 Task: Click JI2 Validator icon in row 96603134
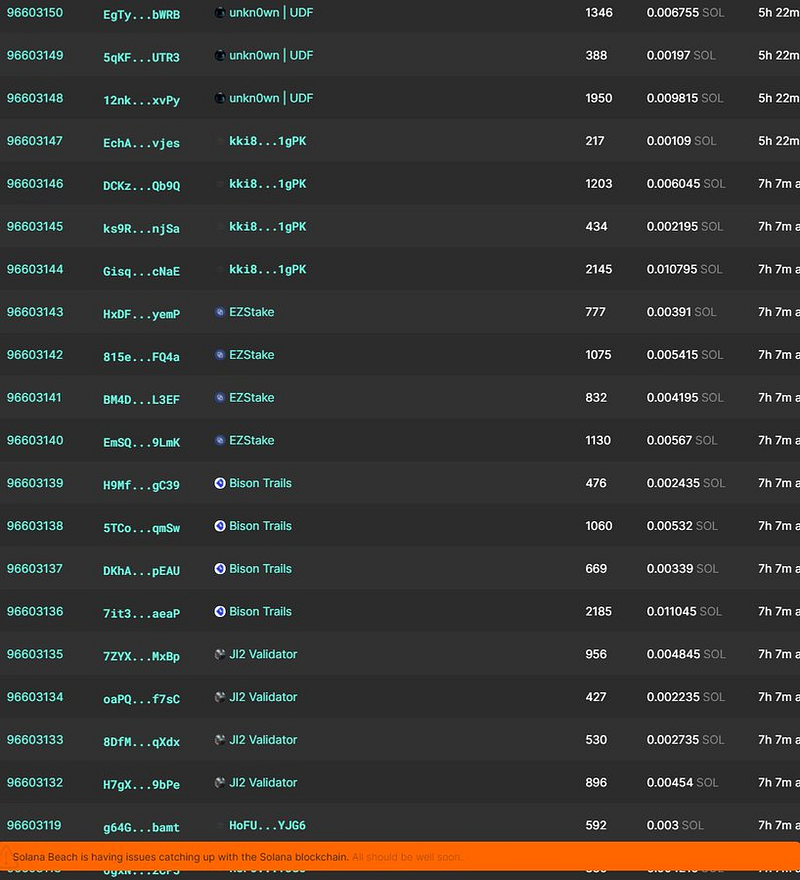point(220,696)
